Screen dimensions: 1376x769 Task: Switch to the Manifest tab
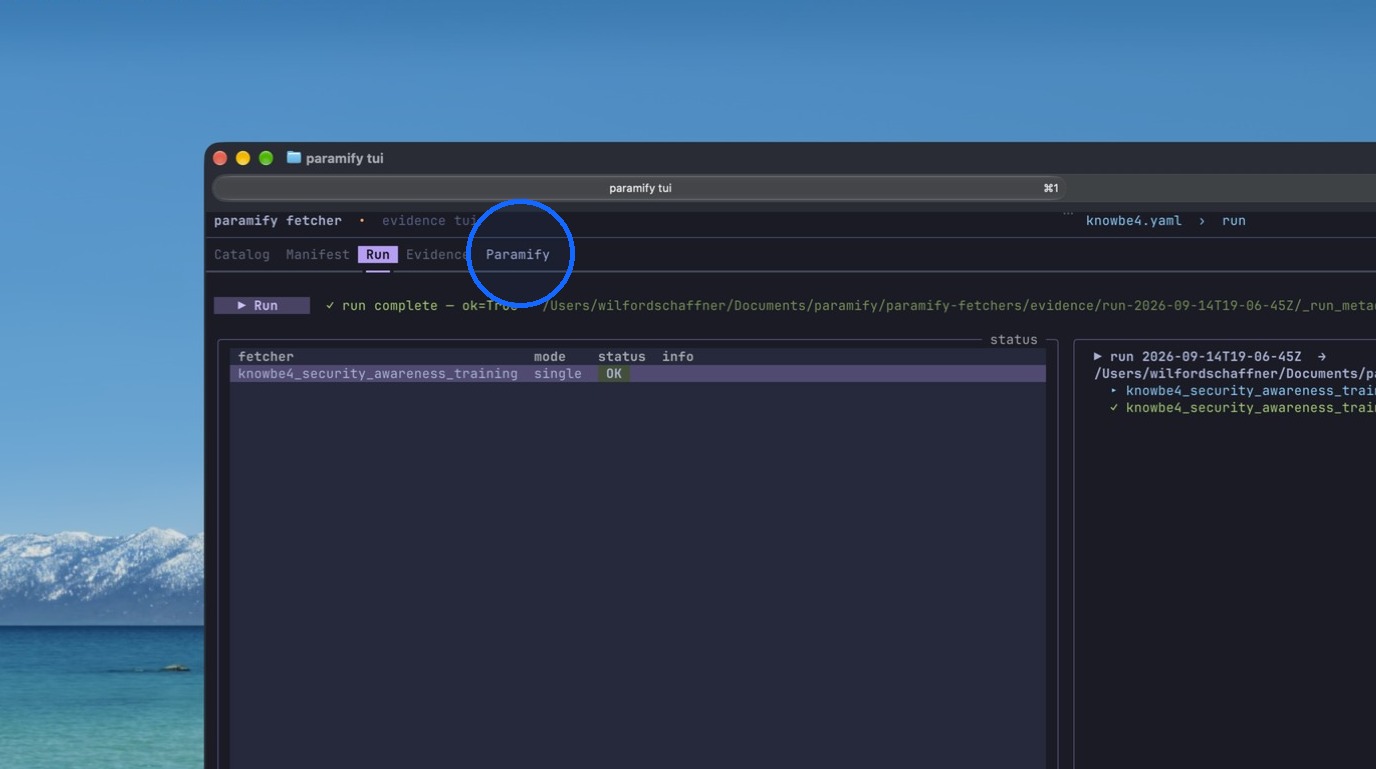click(x=318, y=254)
